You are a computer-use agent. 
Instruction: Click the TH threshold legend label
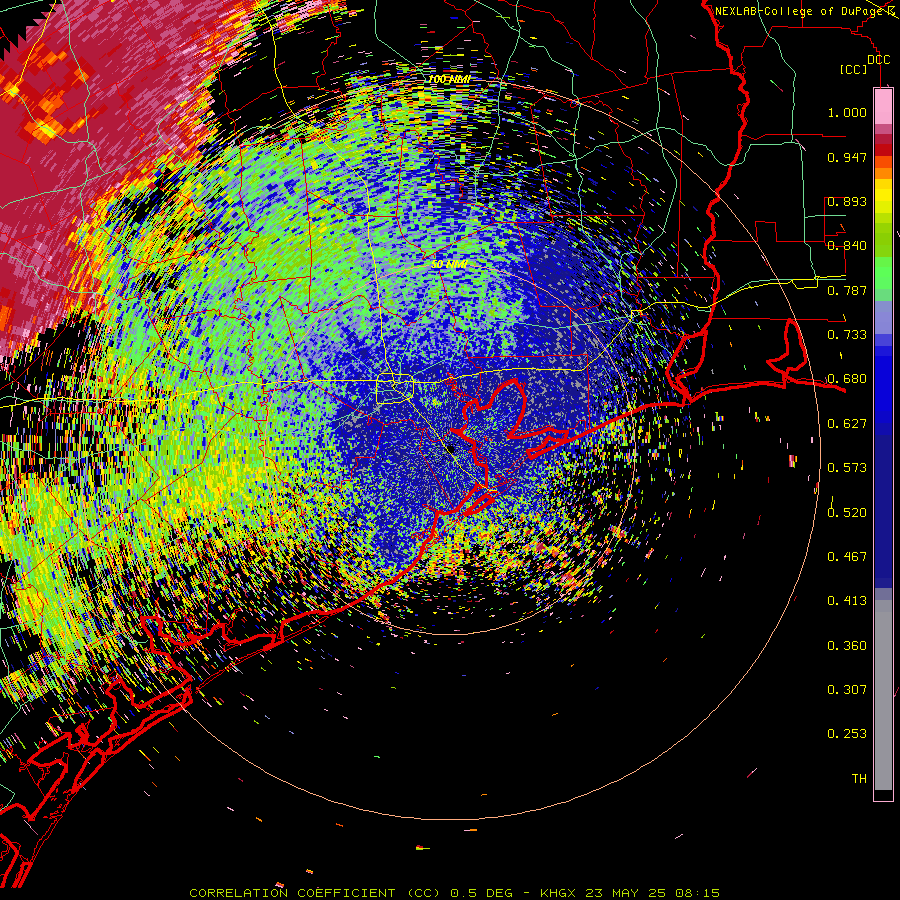coord(859,779)
